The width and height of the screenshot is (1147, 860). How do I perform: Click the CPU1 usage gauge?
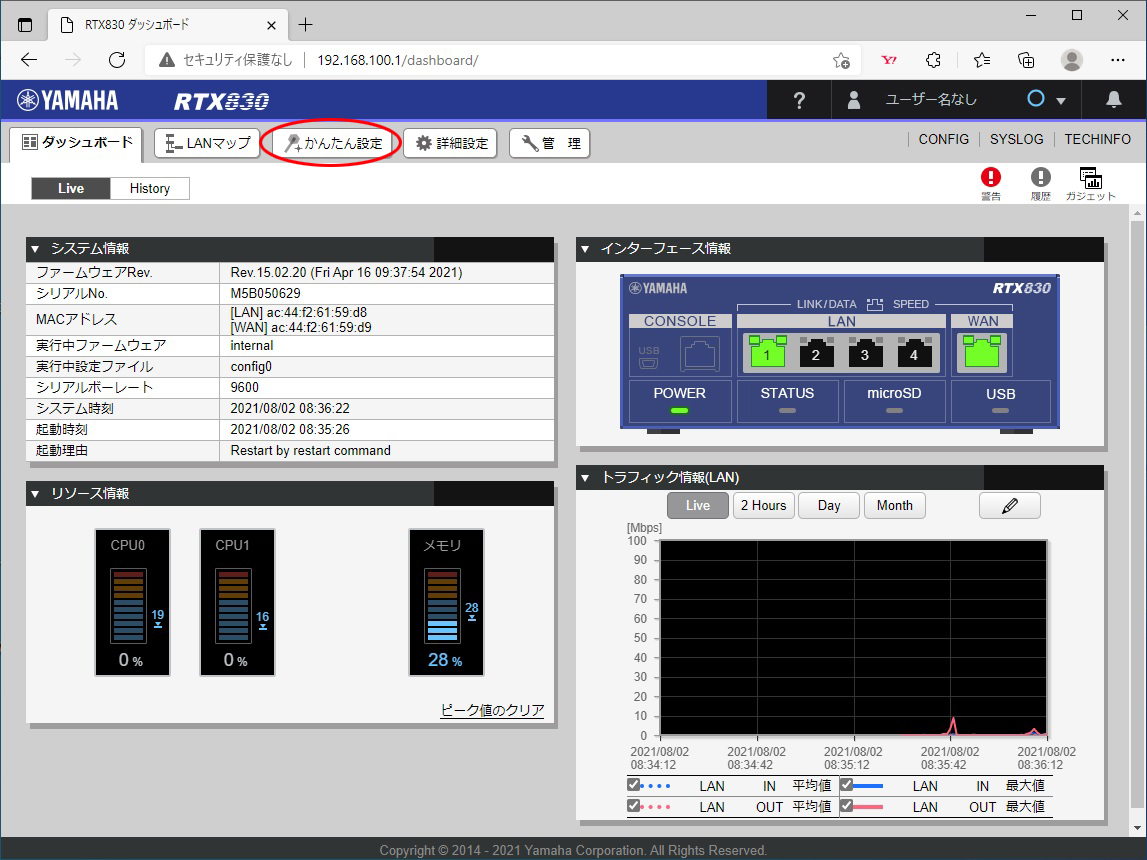(237, 602)
